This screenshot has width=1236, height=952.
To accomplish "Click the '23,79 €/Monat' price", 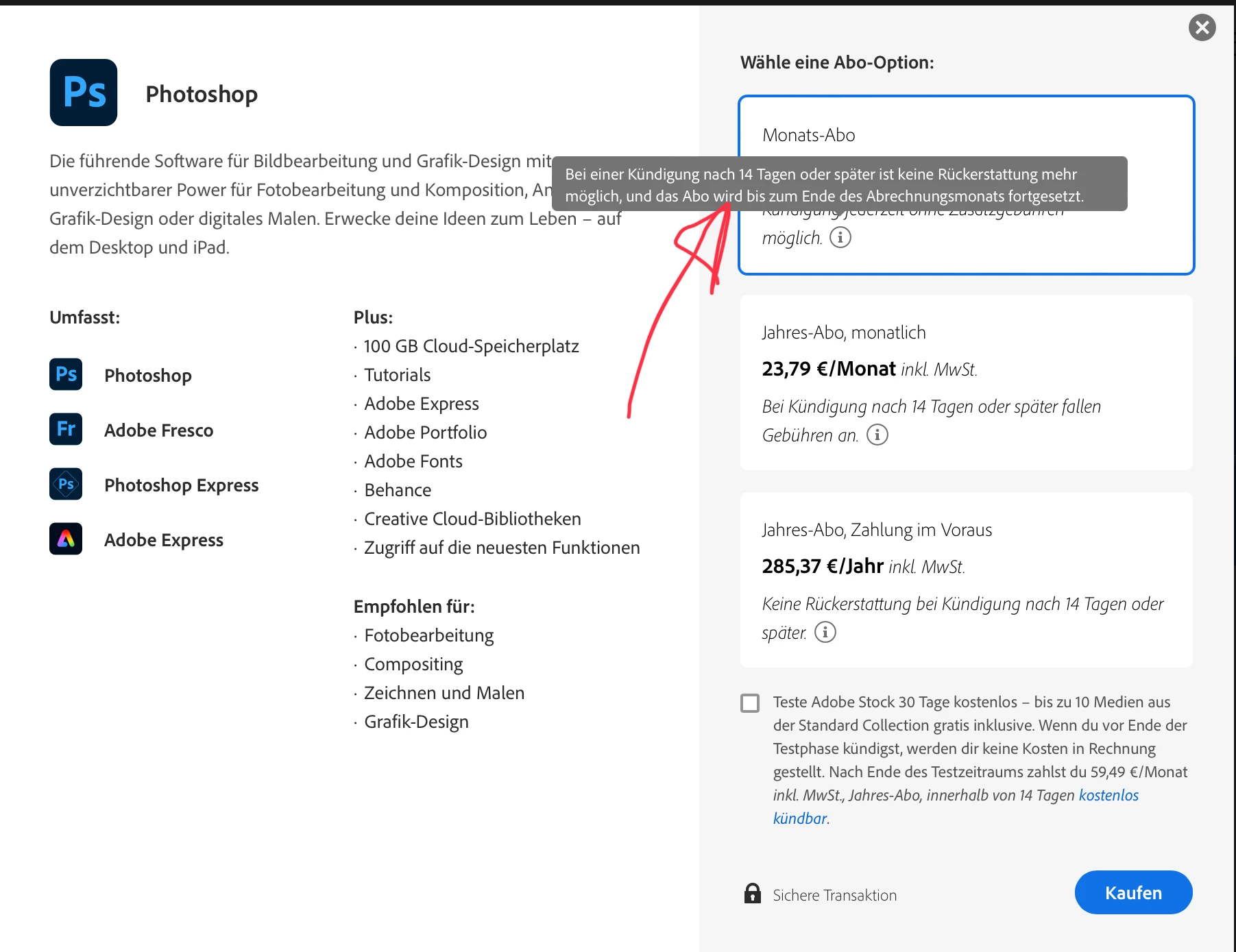I will (x=829, y=369).
